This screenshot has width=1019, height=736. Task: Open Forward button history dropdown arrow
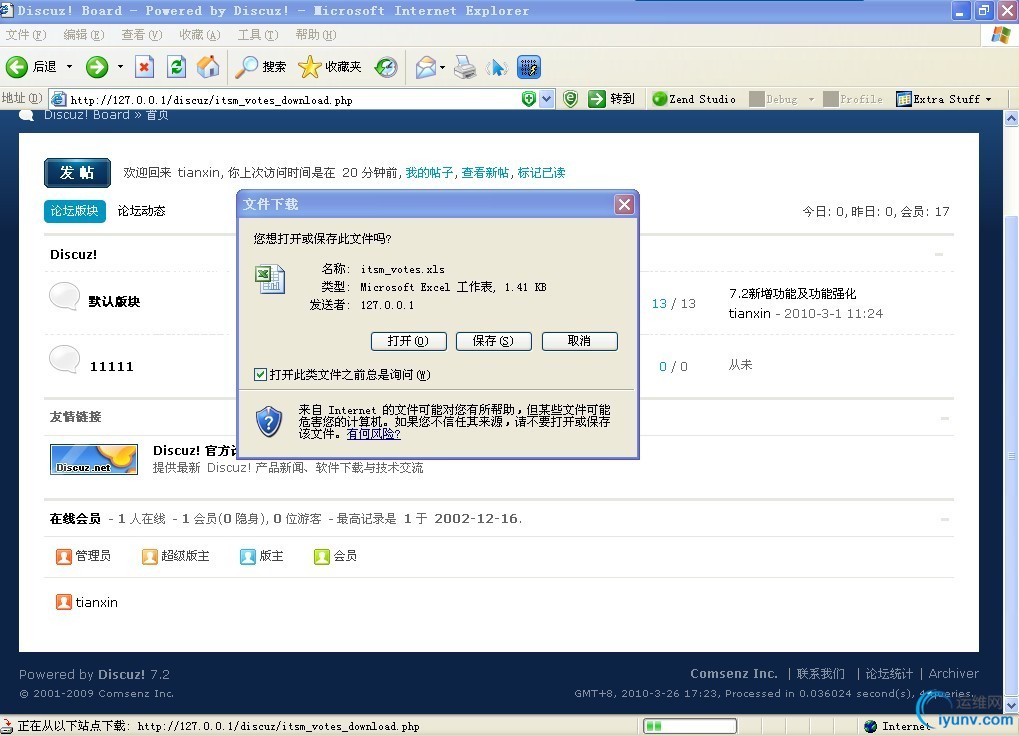(x=120, y=67)
